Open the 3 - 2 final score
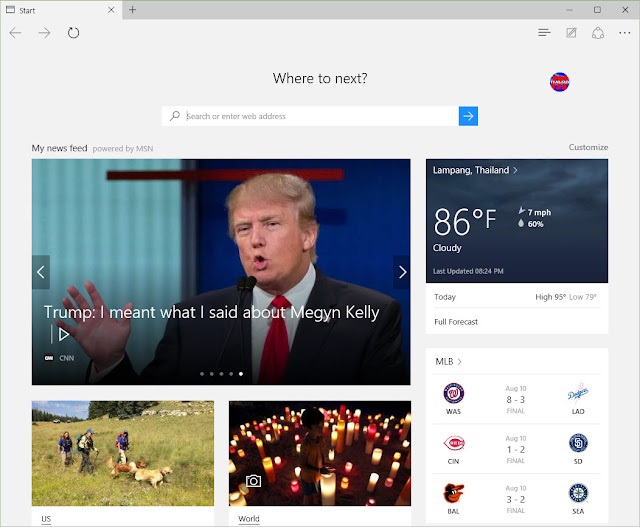This screenshot has height=527, width=640. [516, 499]
